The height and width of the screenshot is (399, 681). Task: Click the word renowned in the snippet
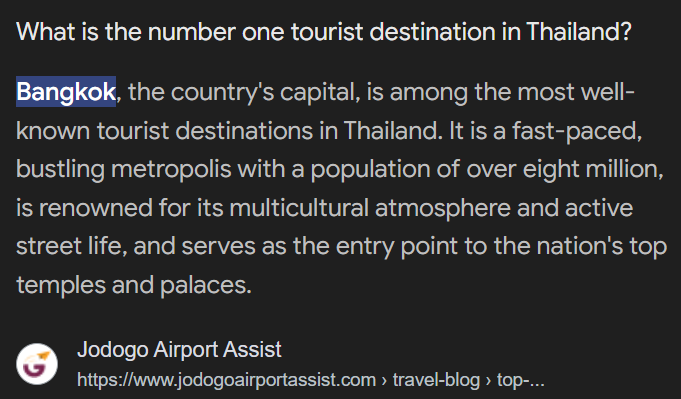(96, 208)
